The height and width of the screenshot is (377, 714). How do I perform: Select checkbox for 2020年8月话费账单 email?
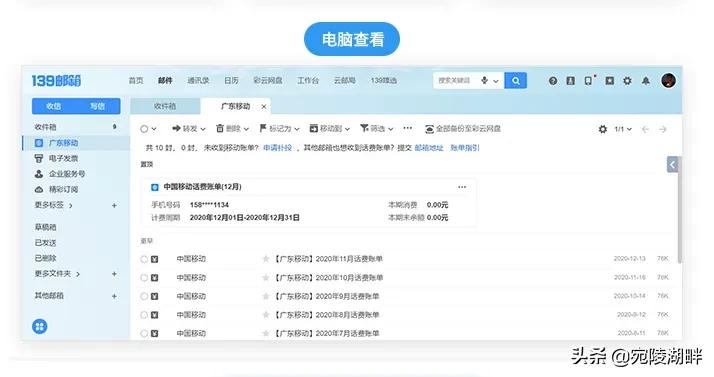pyautogui.click(x=144, y=315)
